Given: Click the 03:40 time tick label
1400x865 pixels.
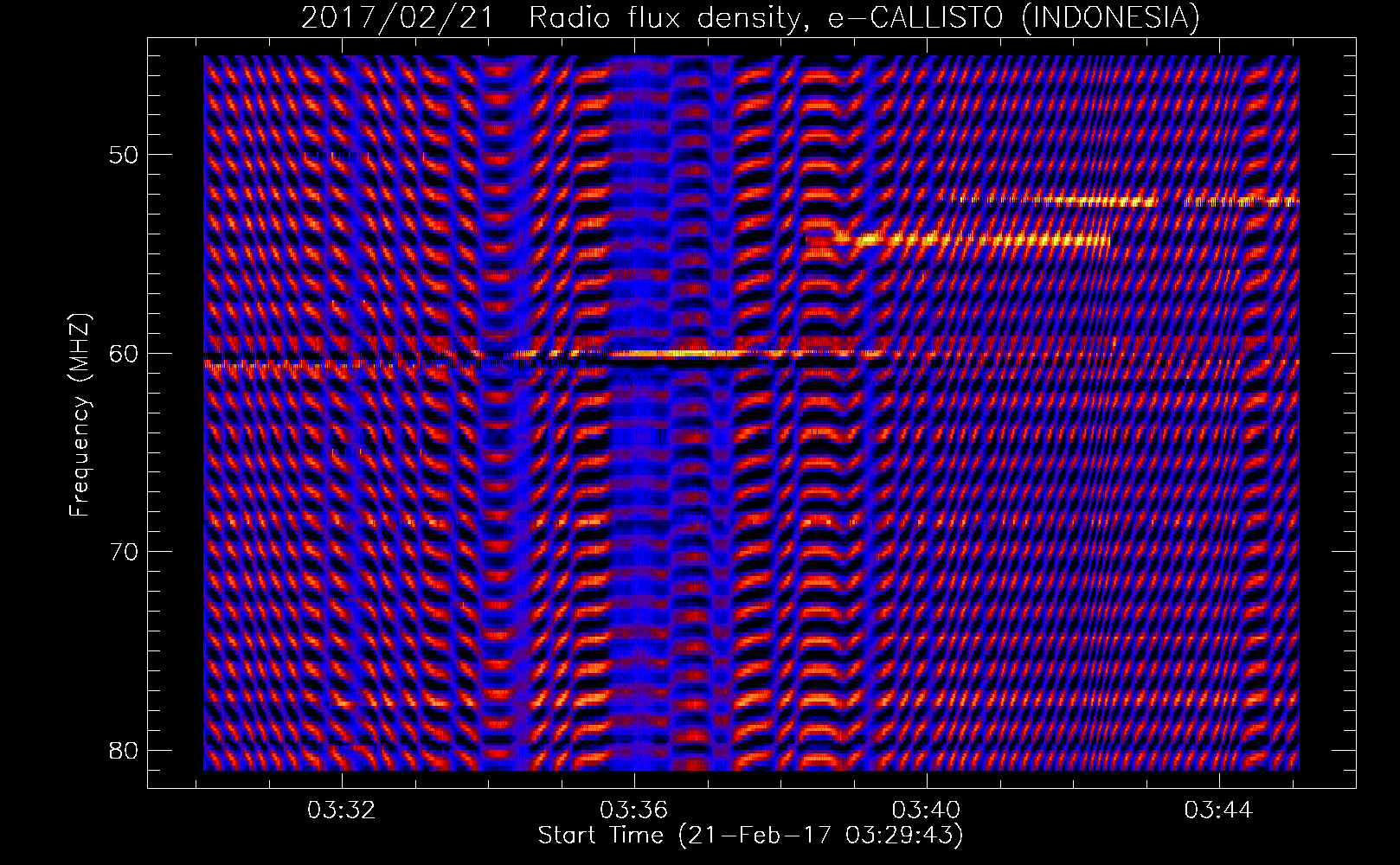Looking at the screenshot, I should (928, 811).
